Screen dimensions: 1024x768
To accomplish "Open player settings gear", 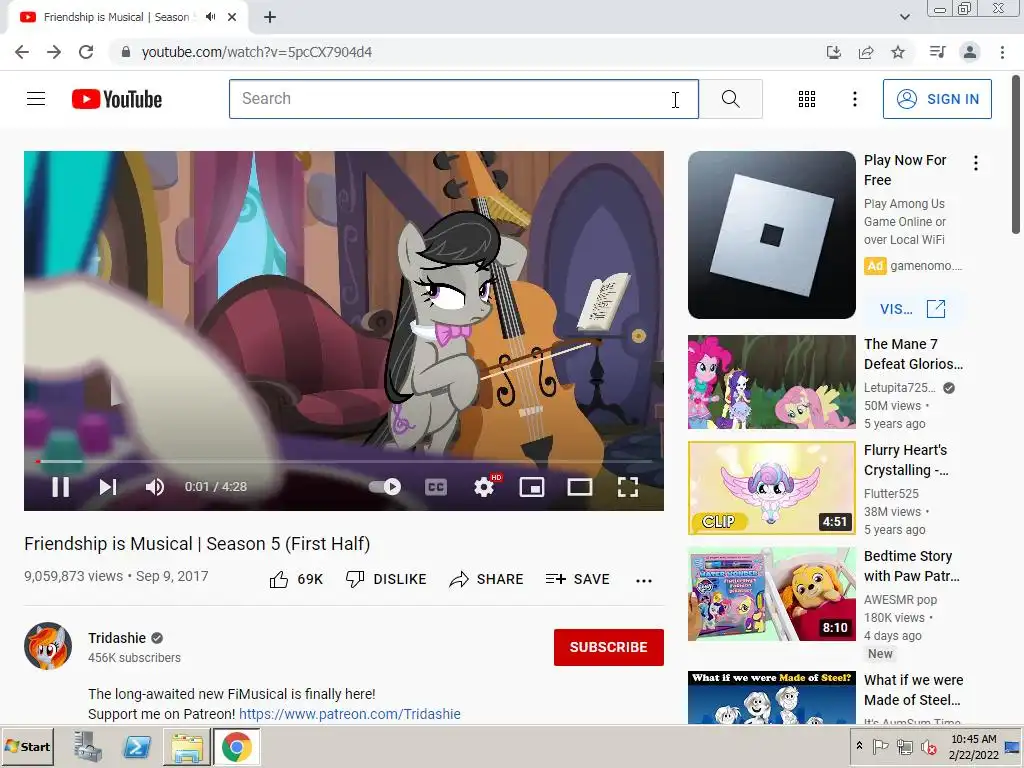I will 484,487.
